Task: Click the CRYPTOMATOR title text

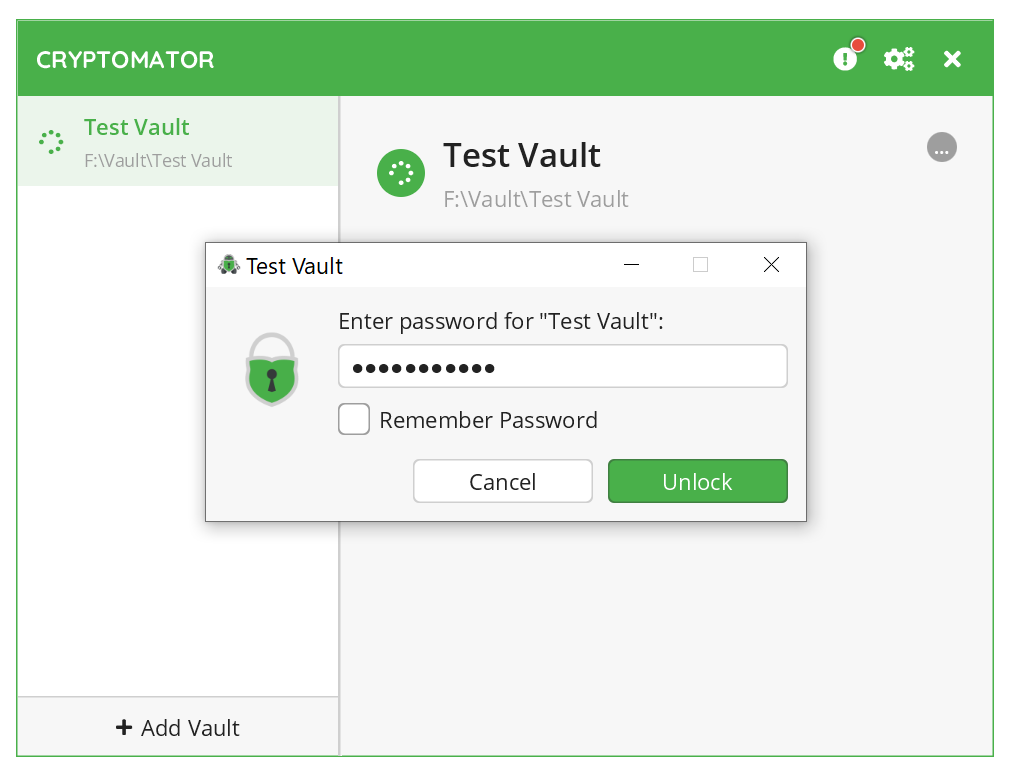Action: point(125,59)
